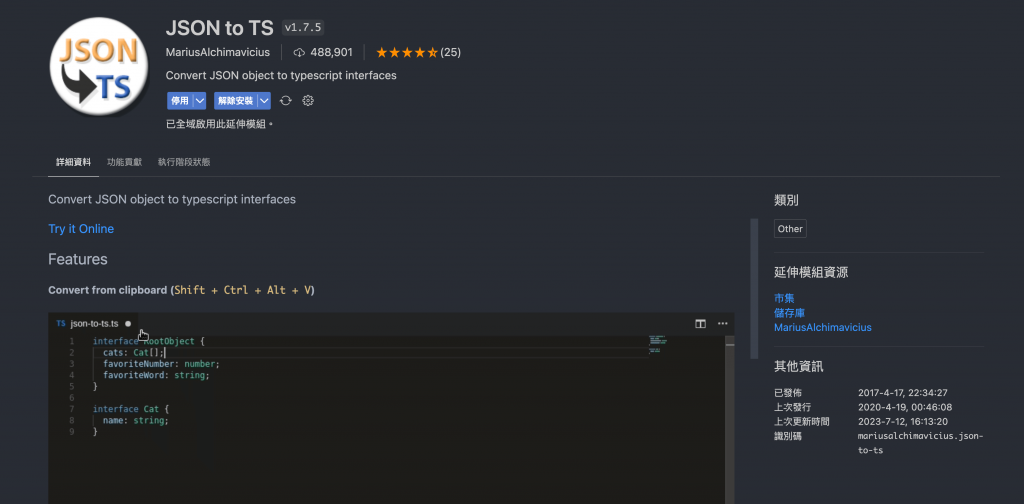This screenshot has width=1024, height=504.
Task: Click the Other category tag
Action: pyautogui.click(x=790, y=228)
